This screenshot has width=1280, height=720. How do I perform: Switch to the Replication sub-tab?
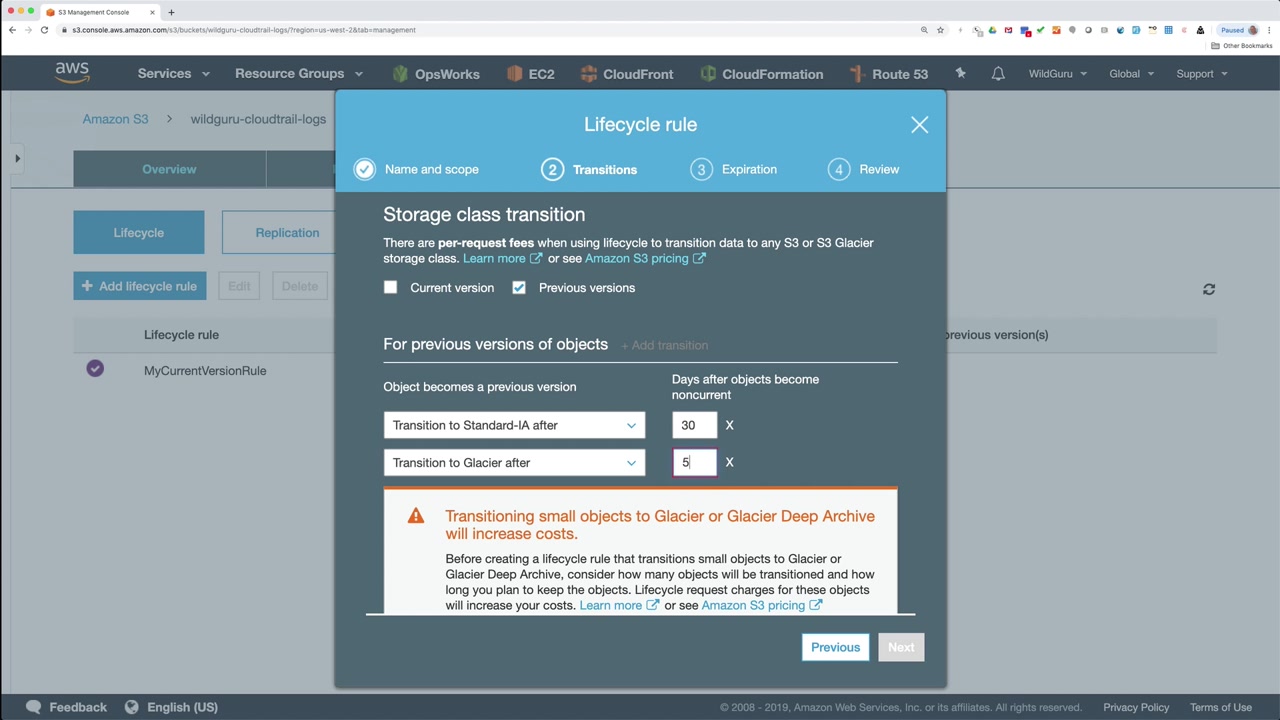pos(287,233)
